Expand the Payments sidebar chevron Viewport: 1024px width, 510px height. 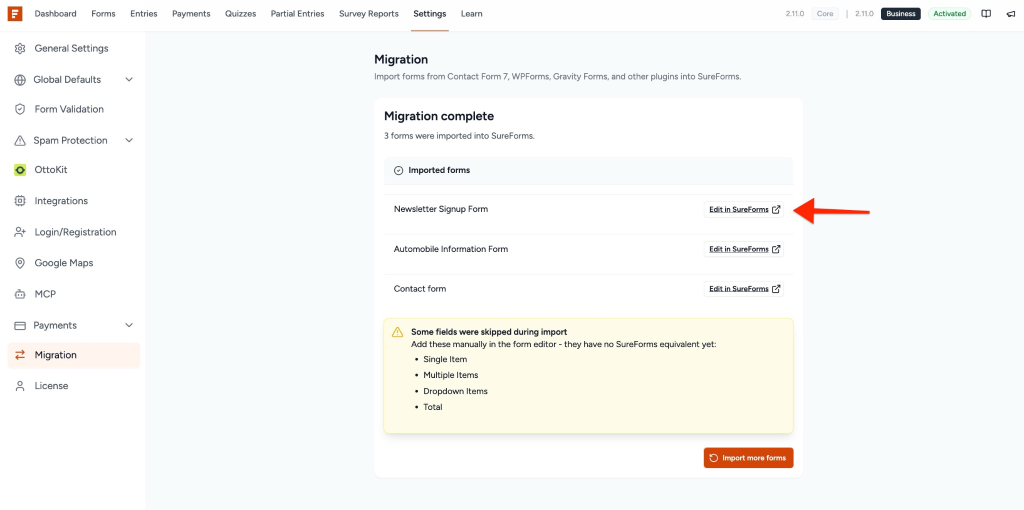129,325
